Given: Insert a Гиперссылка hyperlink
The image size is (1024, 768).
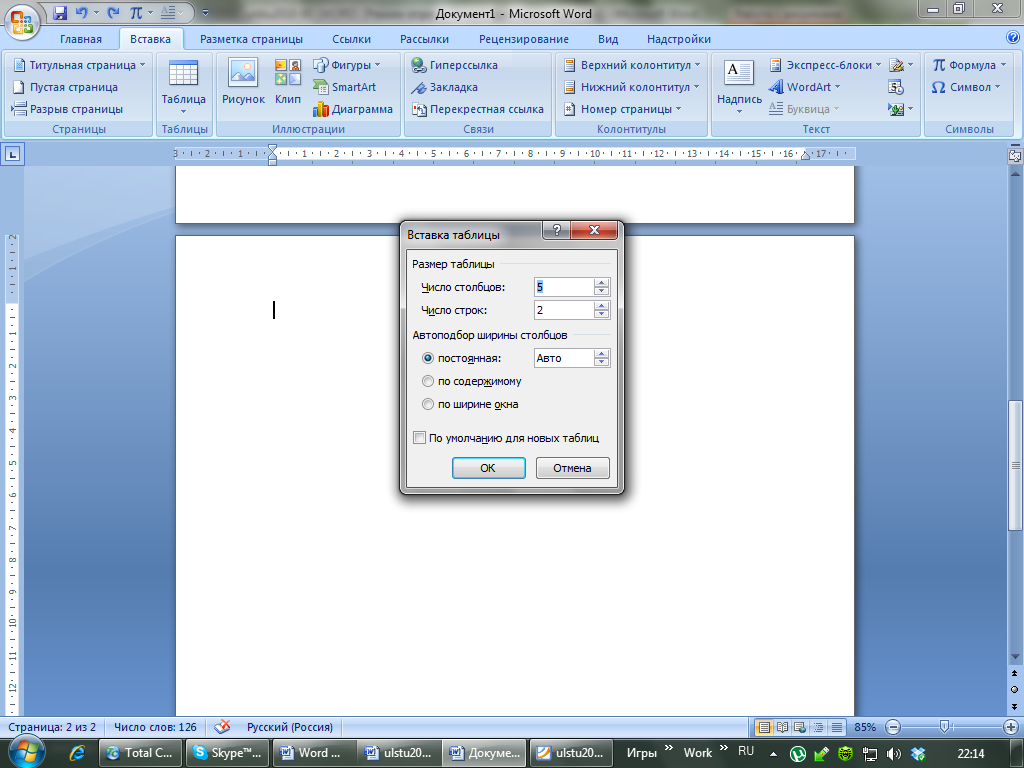Looking at the screenshot, I should click(455, 65).
